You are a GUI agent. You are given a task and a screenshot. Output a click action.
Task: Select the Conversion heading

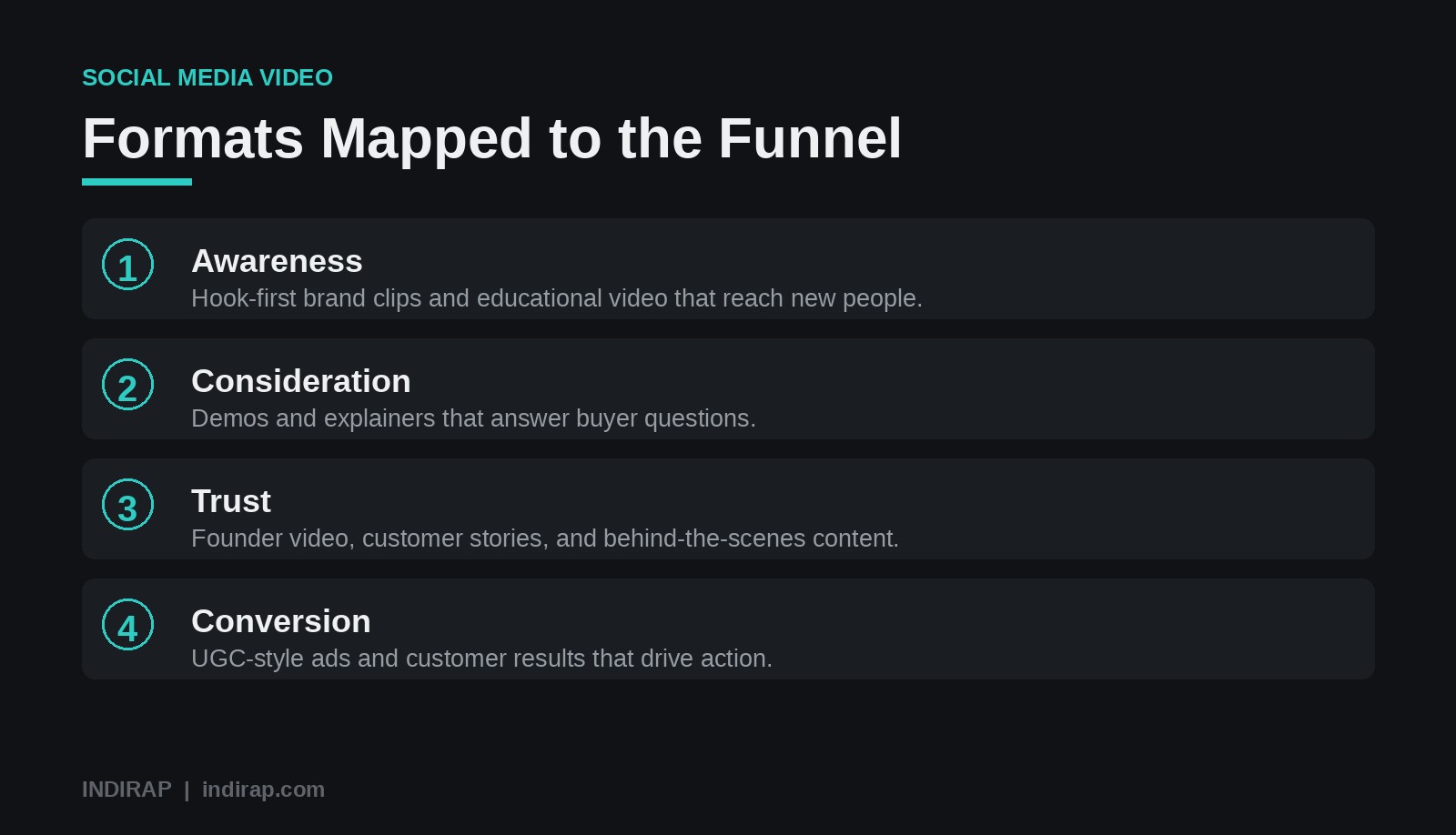[x=281, y=621]
